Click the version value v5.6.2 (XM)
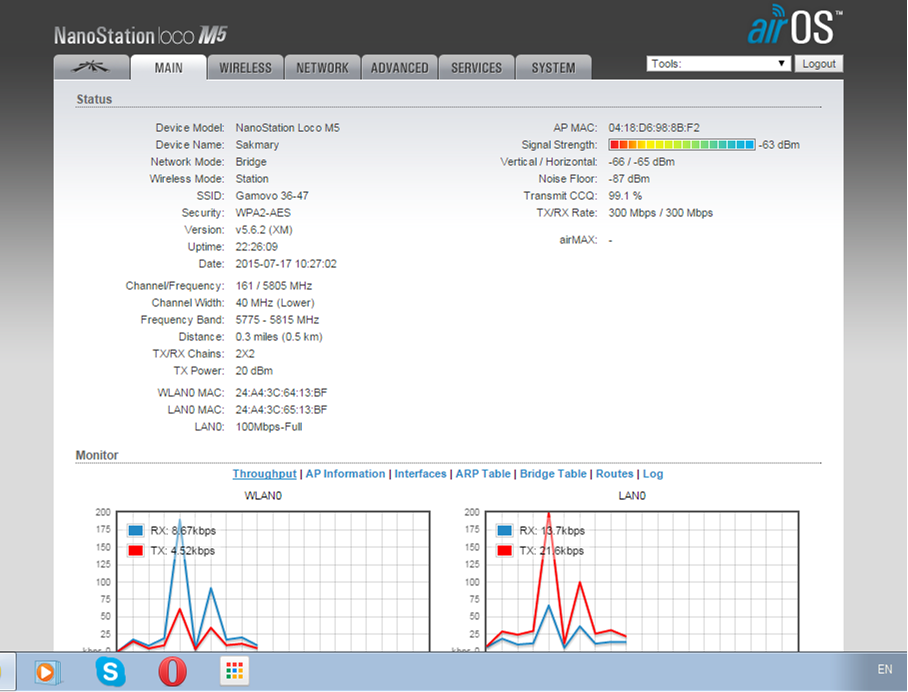The image size is (908, 692). 264,230
